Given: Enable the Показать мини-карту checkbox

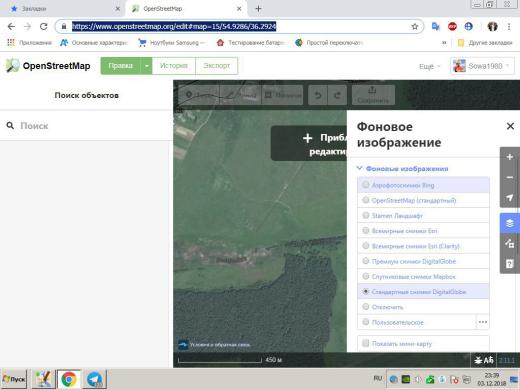Looking at the screenshot, I should 366,343.
